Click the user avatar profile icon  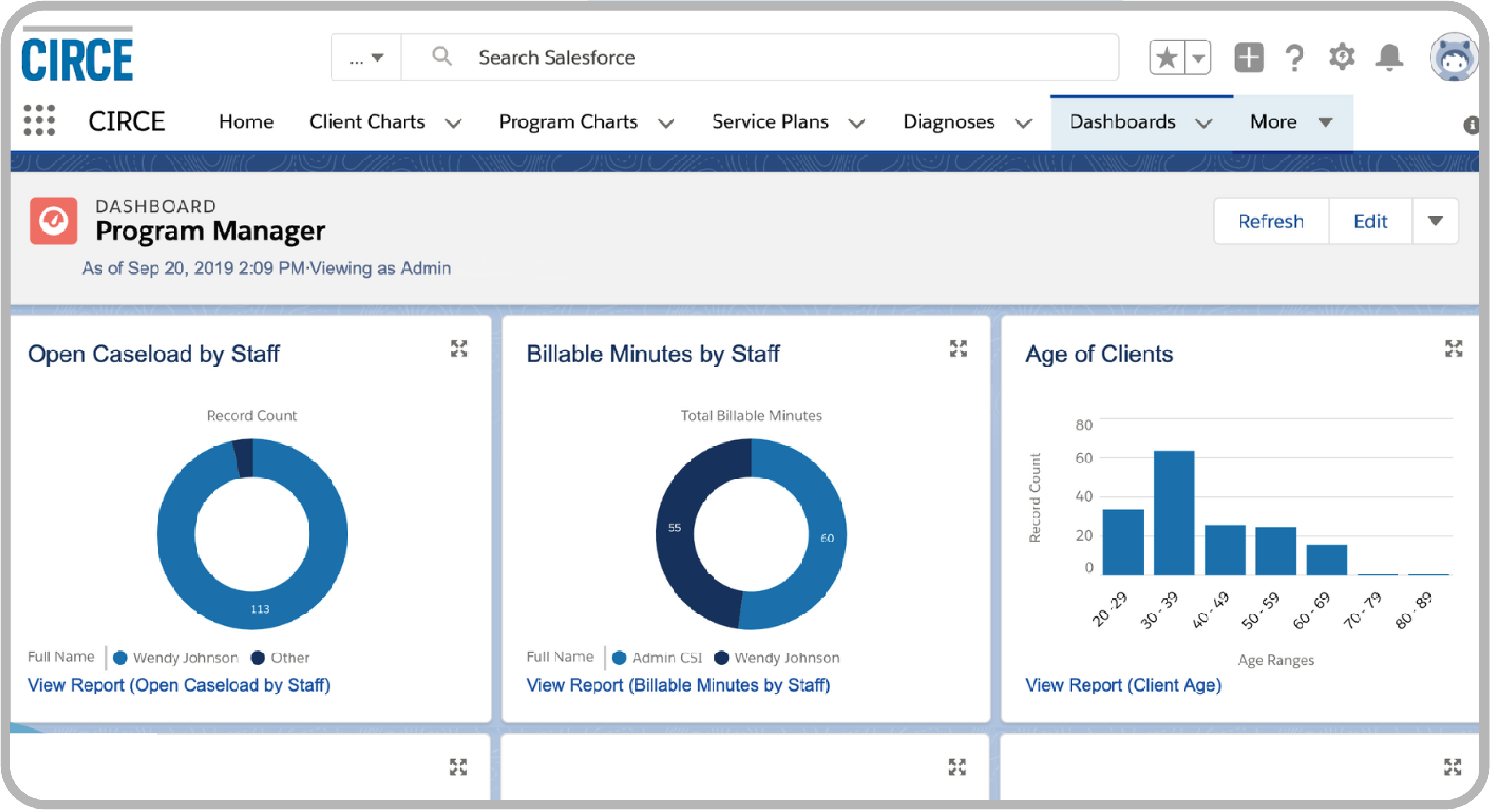tap(1453, 58)
